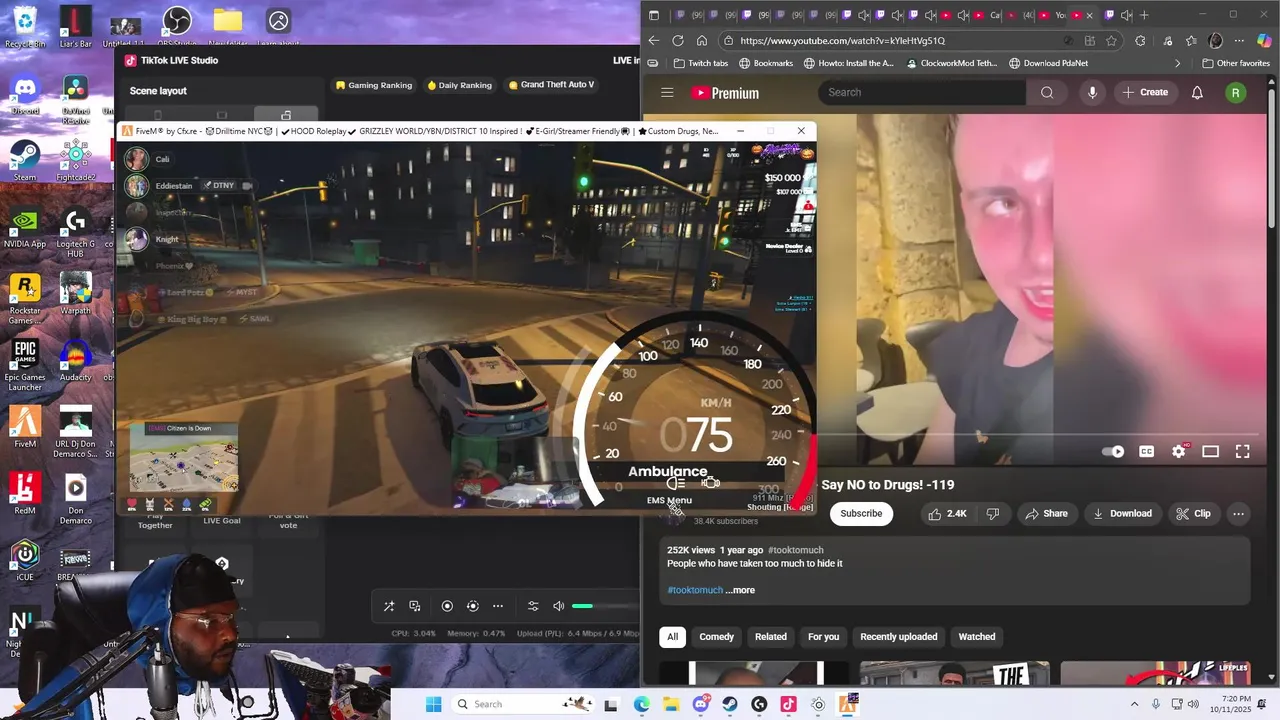Click TikTok Studio record button

447,606
